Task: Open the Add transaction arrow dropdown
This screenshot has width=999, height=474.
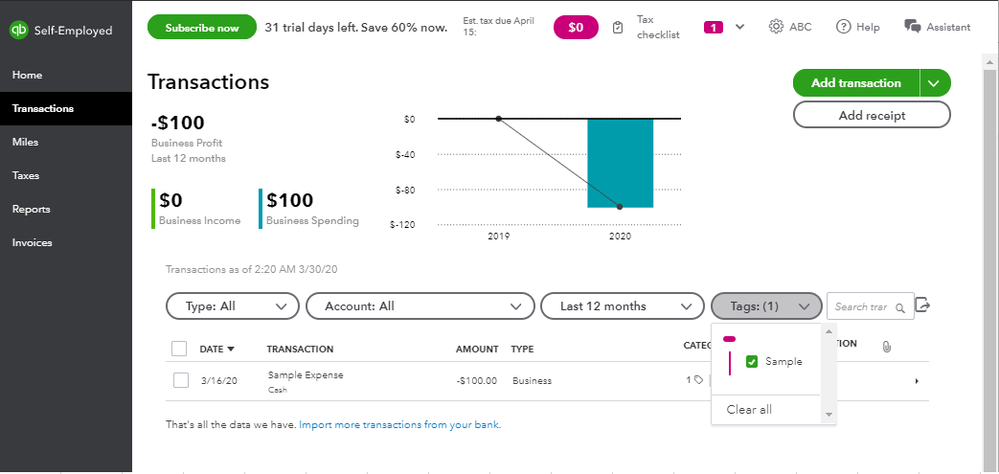Action: [934, 83]
